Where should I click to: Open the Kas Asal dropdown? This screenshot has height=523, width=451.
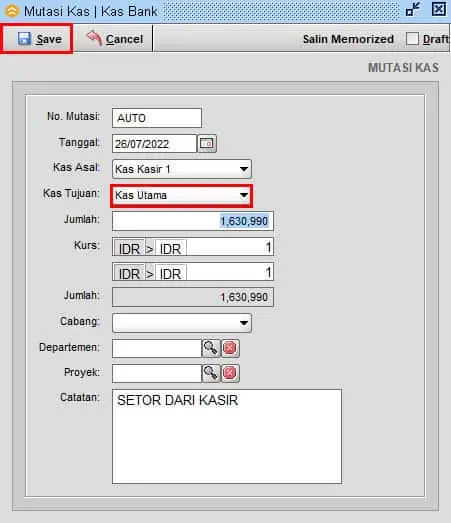[182, 169]
